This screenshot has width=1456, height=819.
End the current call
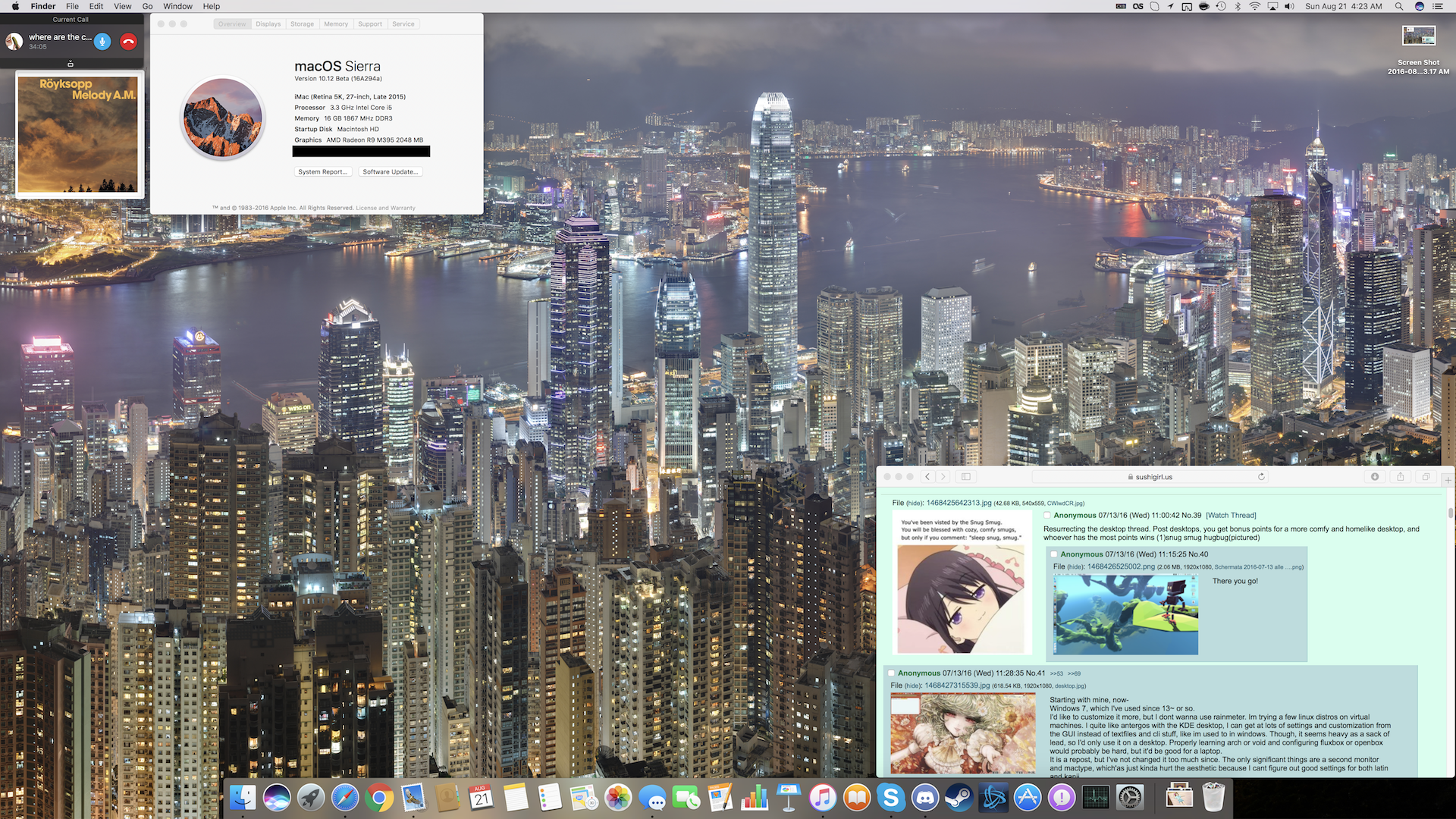(128, 42)
